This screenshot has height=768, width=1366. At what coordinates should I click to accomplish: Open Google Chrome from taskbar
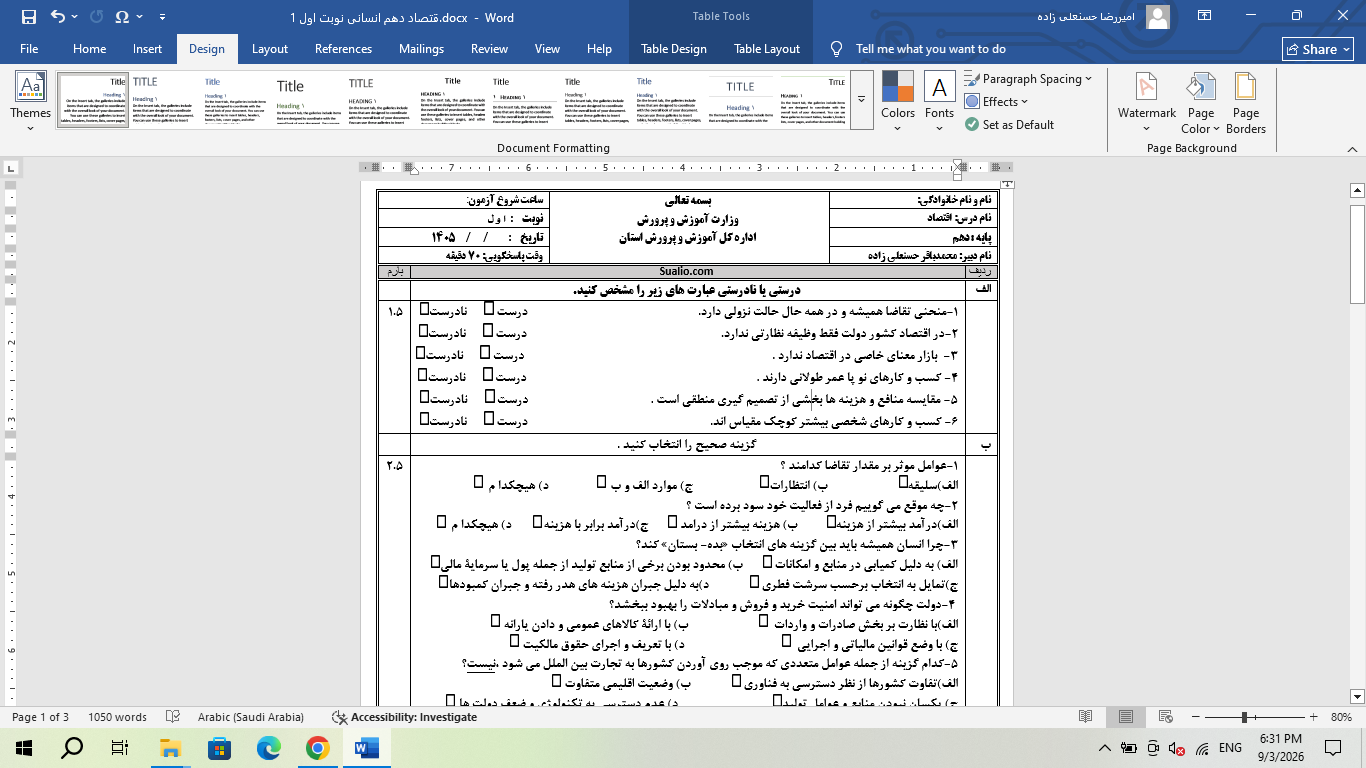(x=317, y=747)
